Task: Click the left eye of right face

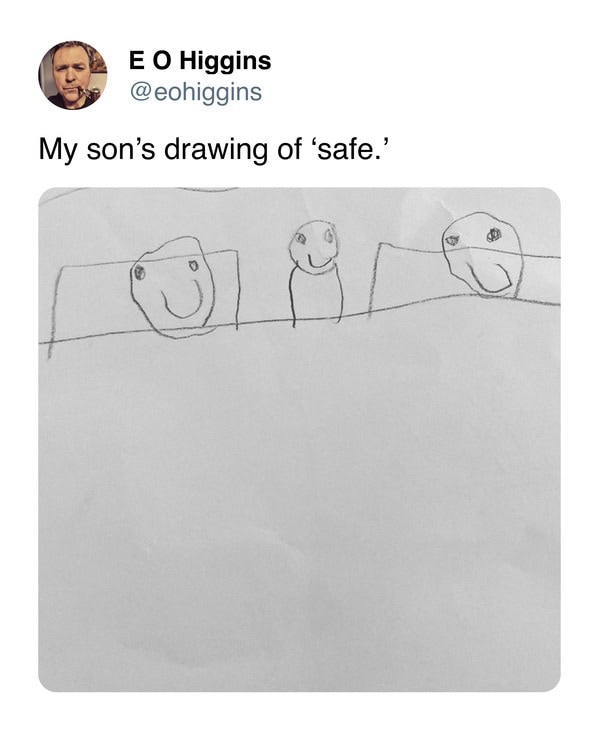Action: tap(453, 240)
